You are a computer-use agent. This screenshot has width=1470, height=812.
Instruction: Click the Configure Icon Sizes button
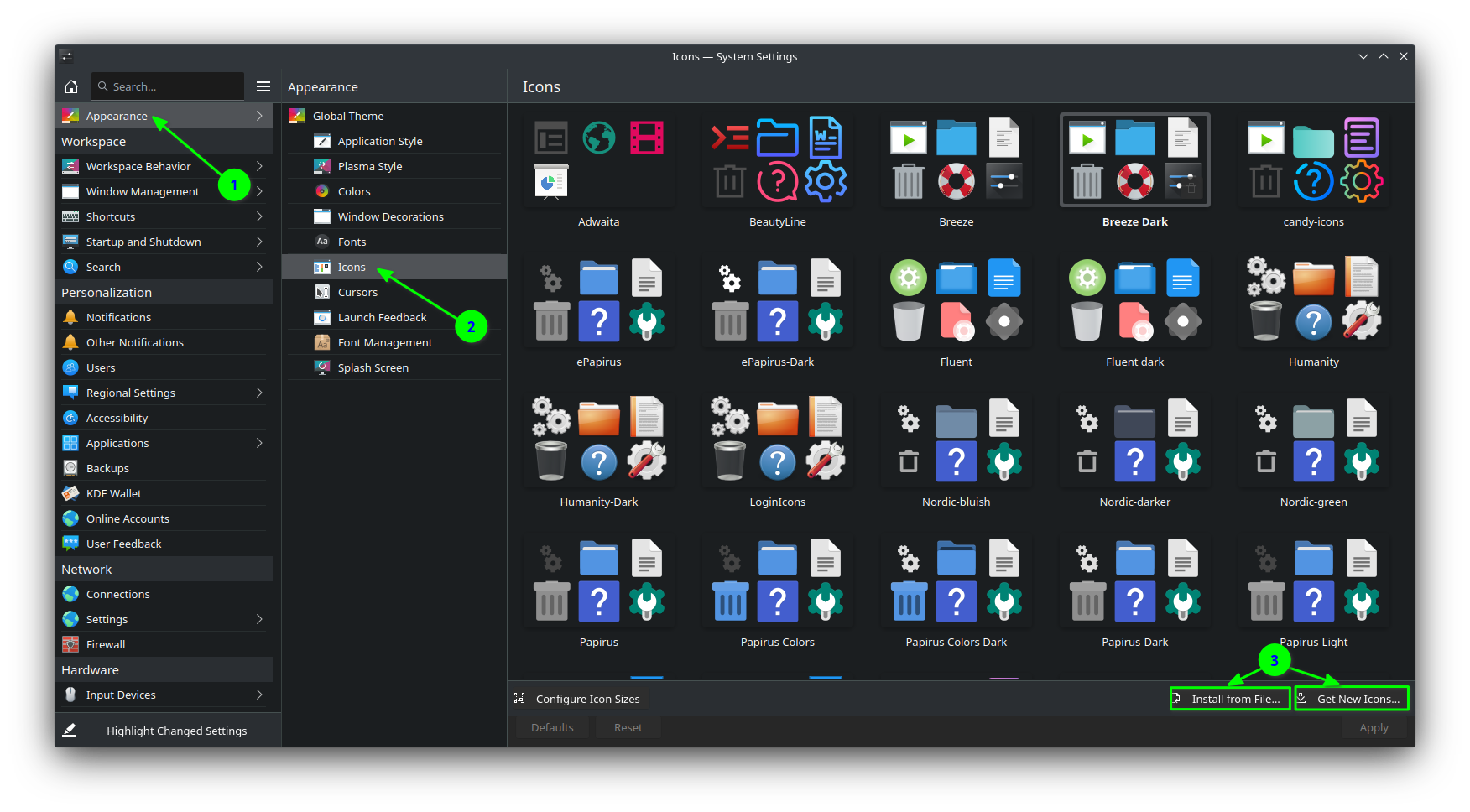pyautogui.click(x=579, y=699)
